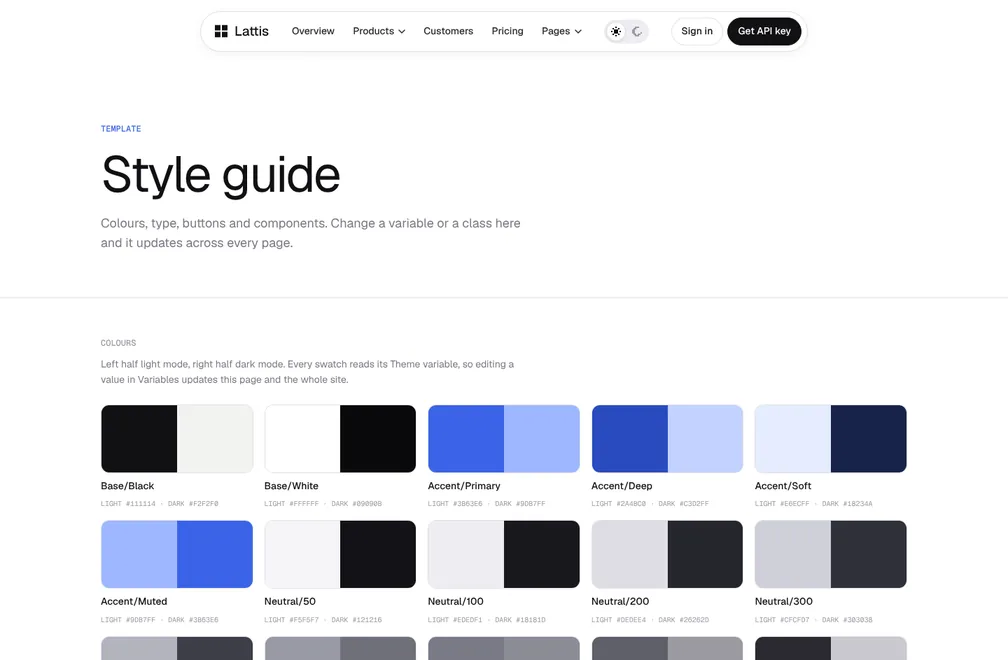The image size is (1008, 660).
Task: Select Neutral/300 dark-mode swatch half
Action: (868, 554)
